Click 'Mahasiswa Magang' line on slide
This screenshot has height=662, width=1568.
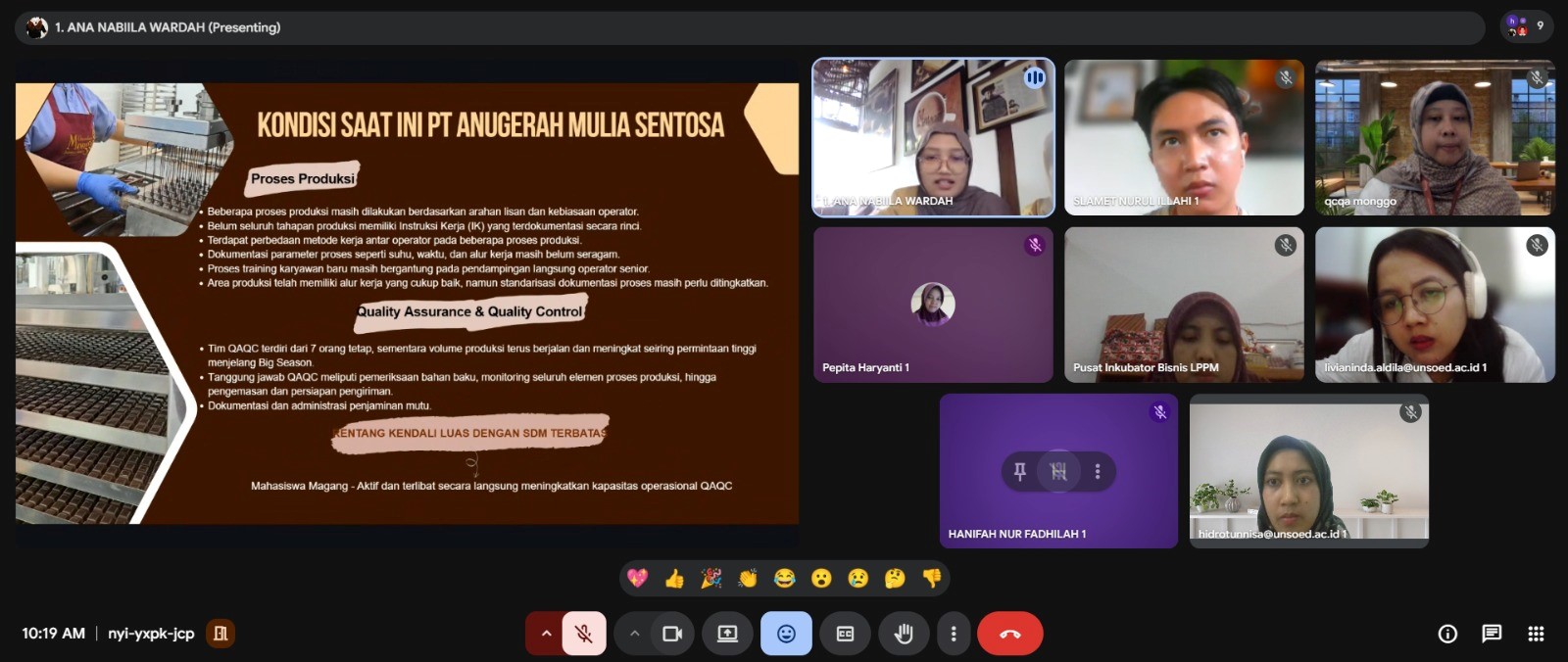pyautogui.click(x=491, y=486)
